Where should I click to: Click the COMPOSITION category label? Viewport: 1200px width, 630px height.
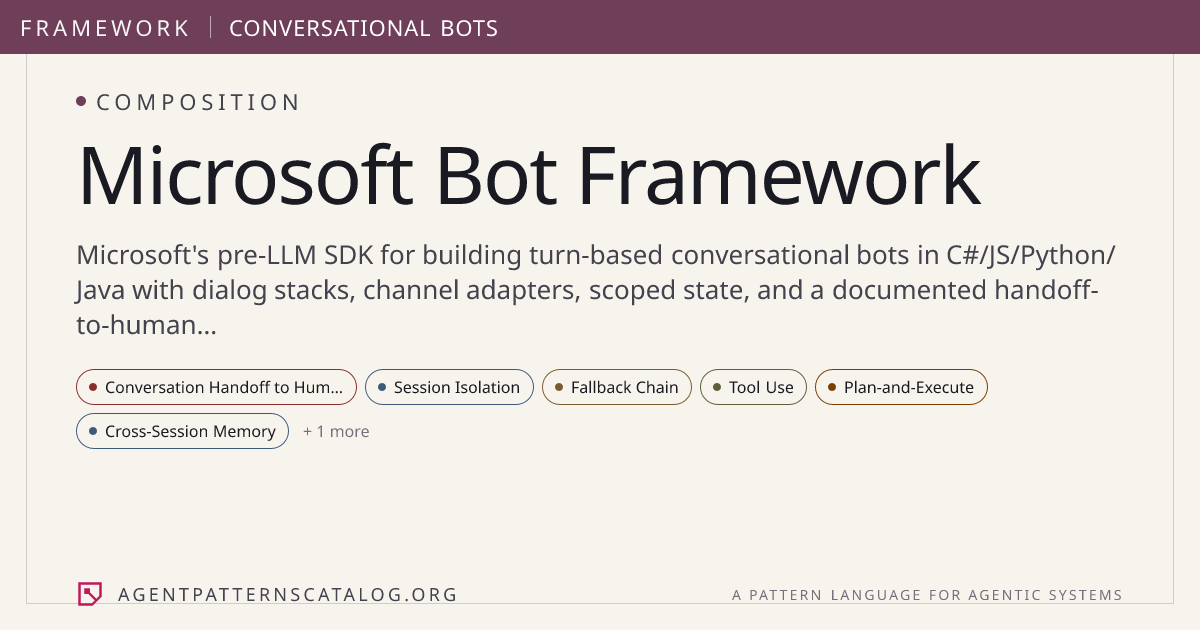199,102
